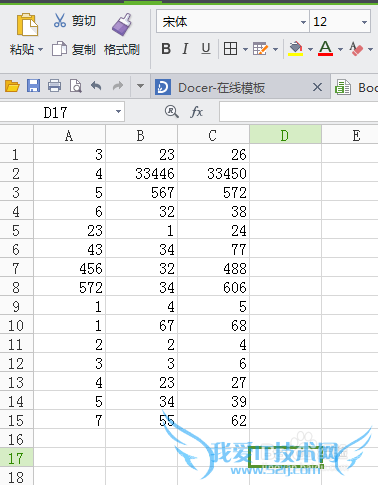This screenshot has height=485, width=378.
Task: Select column B header
Action: coord(141,135)
